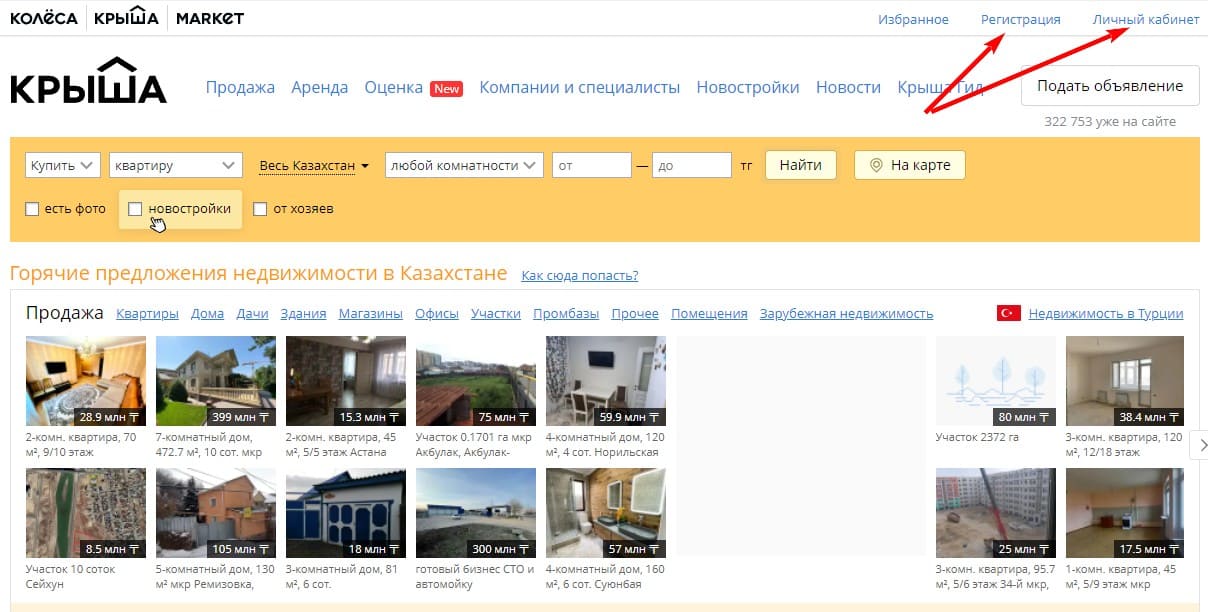
Task: Enable the есть фото checkbox
Action: tap(32, 209)
